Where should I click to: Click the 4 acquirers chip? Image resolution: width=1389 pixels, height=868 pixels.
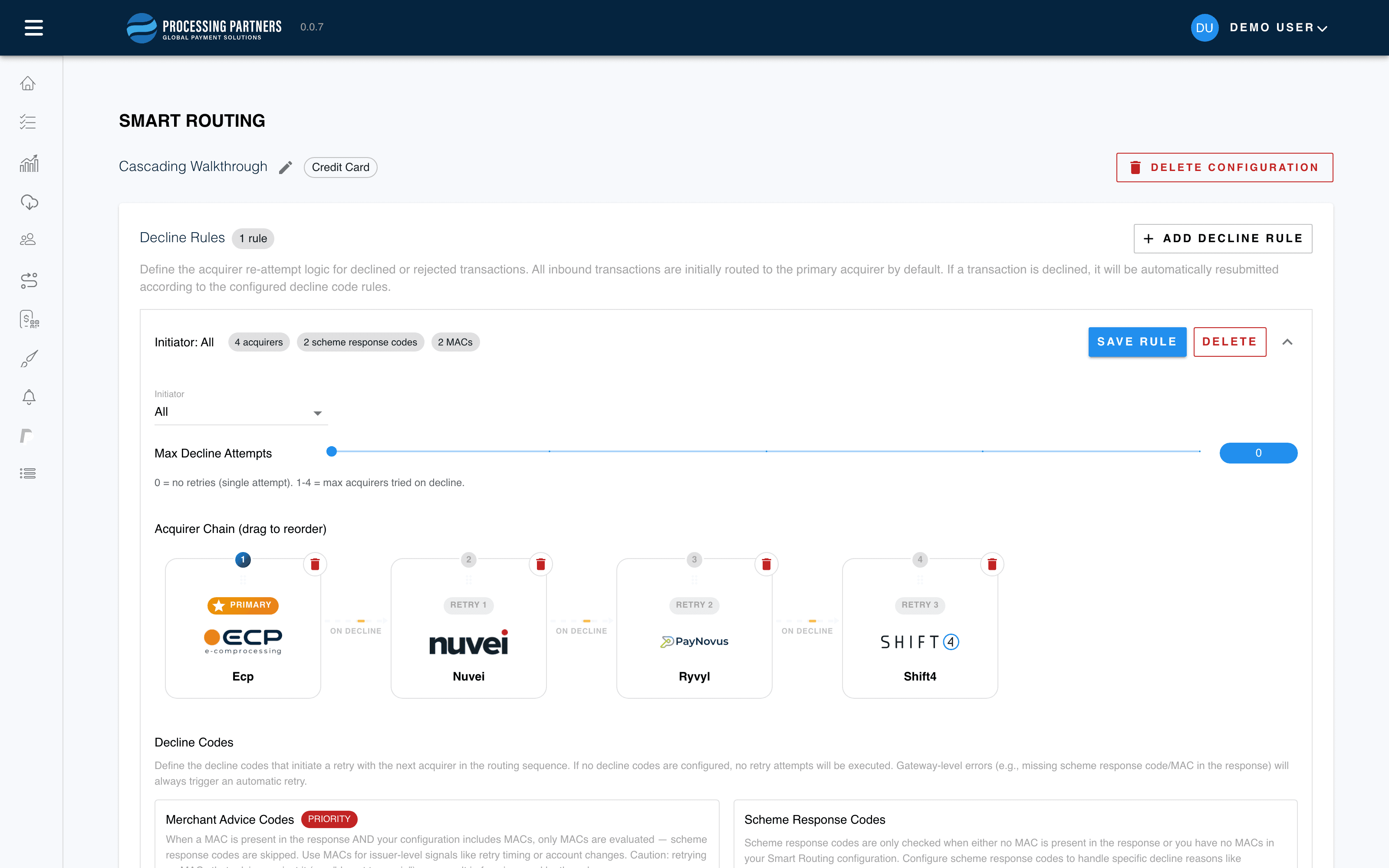pos(259,342)
